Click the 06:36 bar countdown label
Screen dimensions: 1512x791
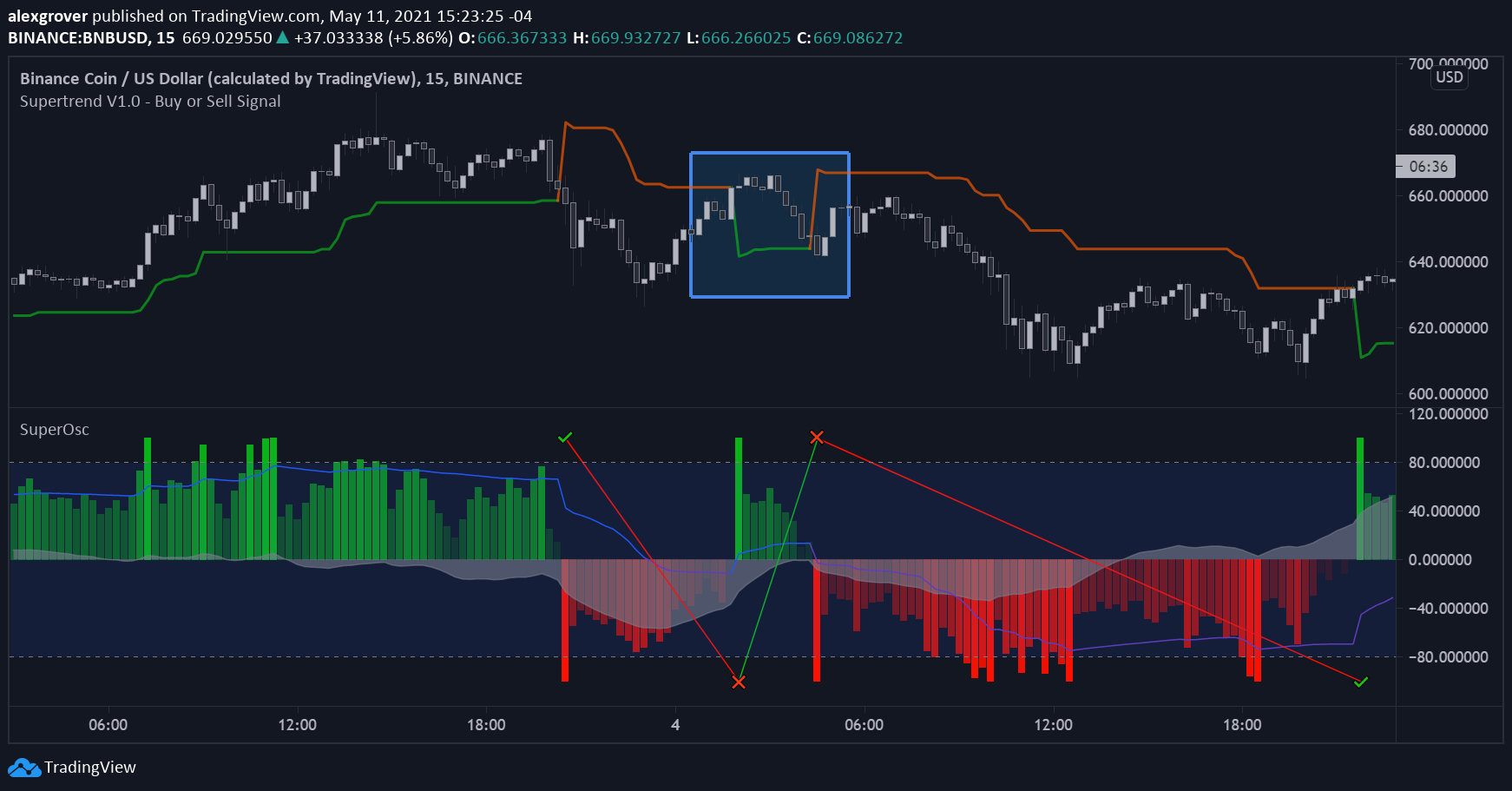1426,166
